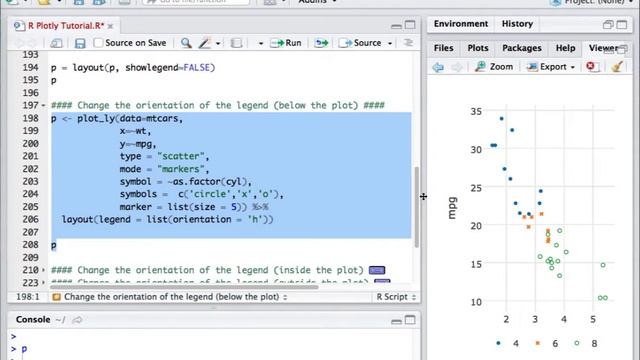Screen dimensions: 640x360
Task: Source the script with Source button
Action: tap(360, 43)
